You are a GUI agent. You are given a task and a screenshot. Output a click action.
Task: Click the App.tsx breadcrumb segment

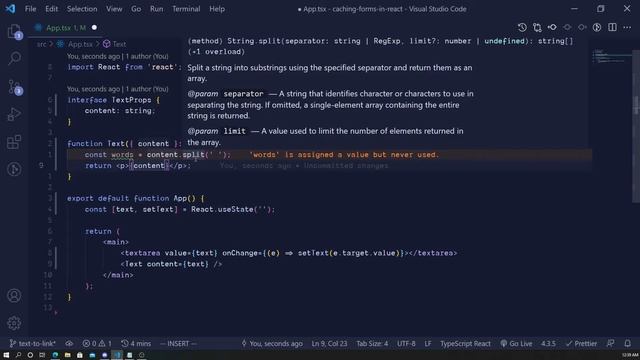point(80,44)
